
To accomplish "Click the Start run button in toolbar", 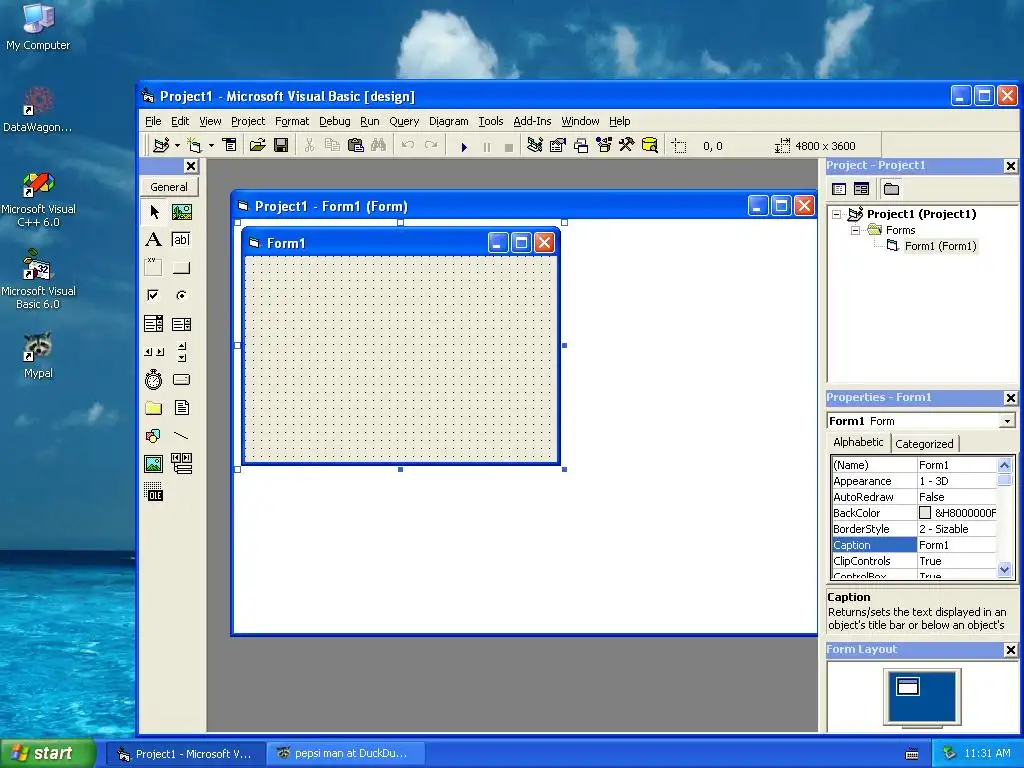I will tap(464, 147).
